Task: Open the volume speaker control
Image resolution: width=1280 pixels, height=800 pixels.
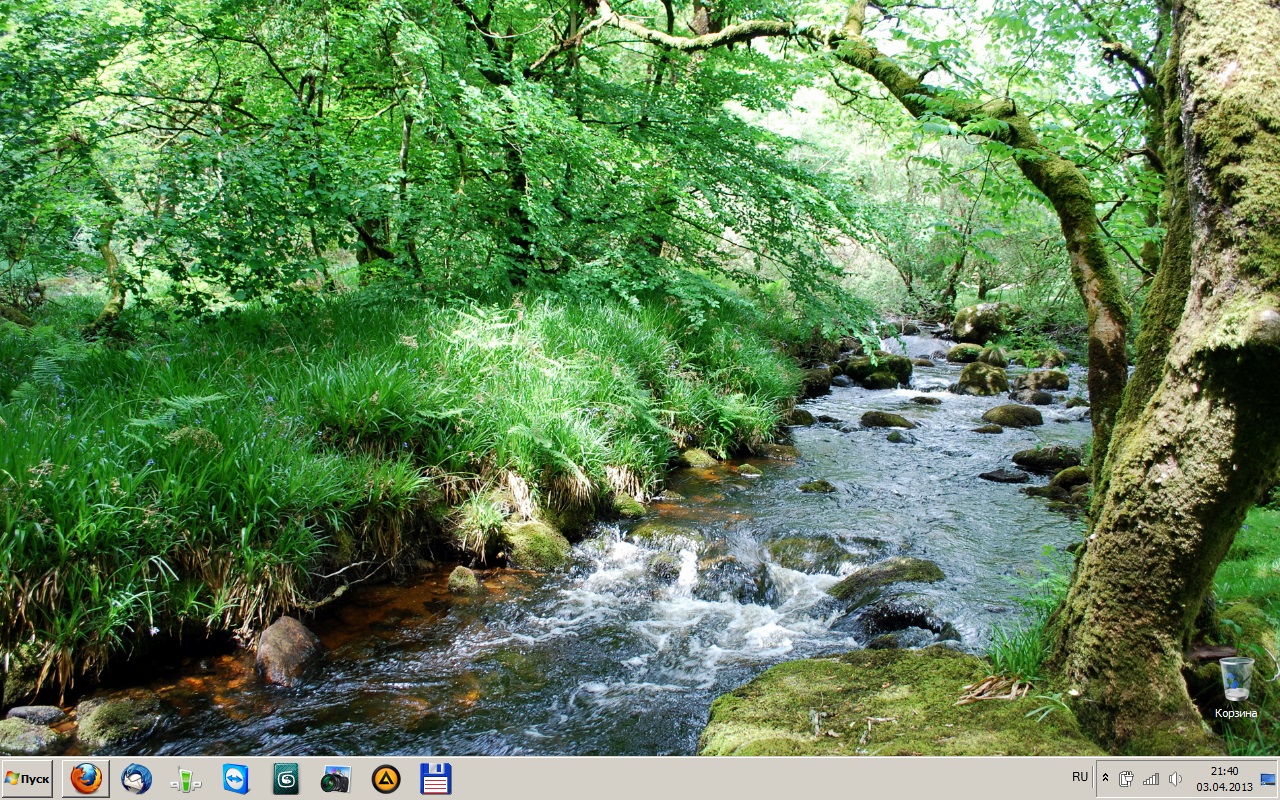Action: [1175, 778]
